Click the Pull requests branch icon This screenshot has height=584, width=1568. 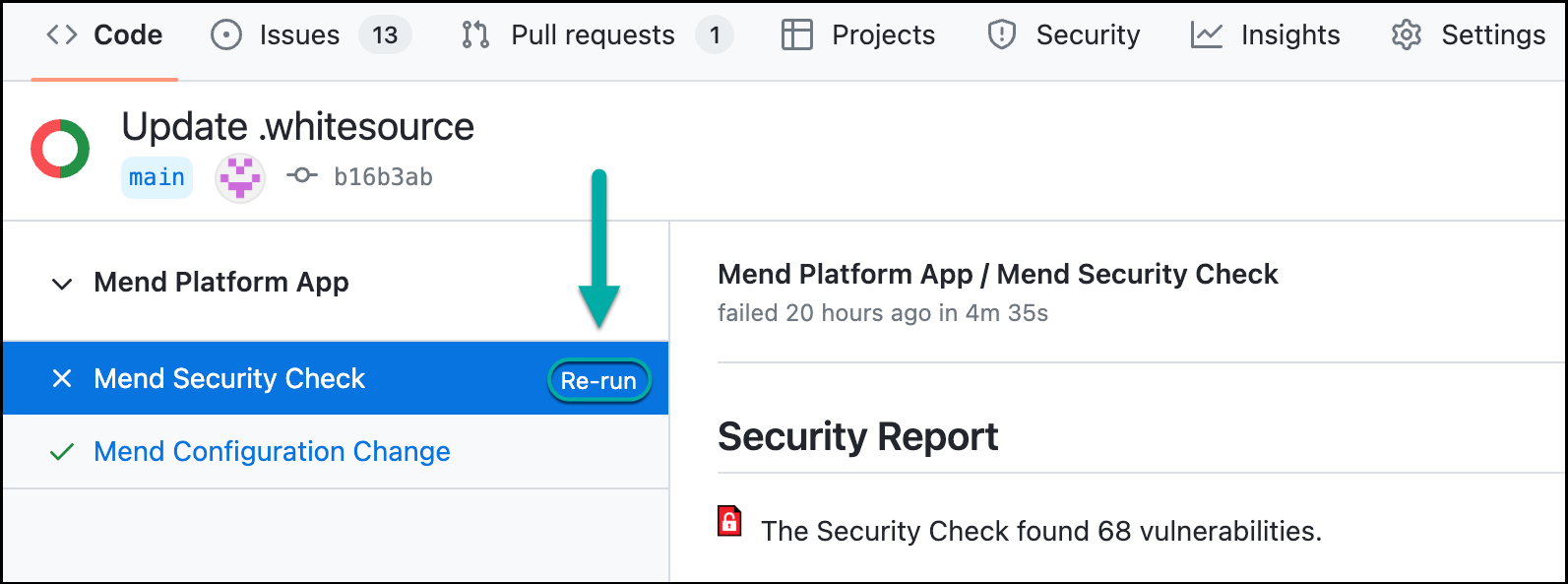click(475, 35)
